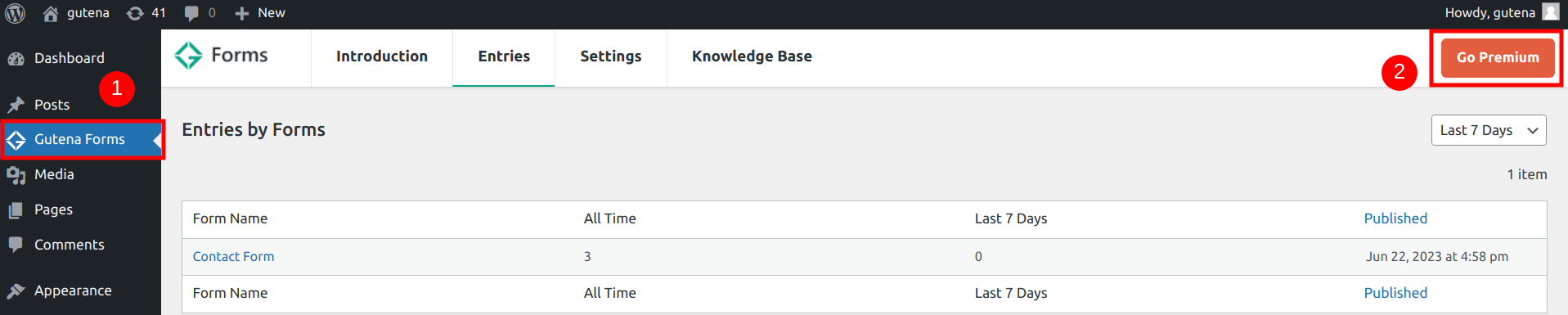Image resolution: width=1568 pixels, height=315 pixels.
Task: Click the WordPress logo icon
Action: [x=15, y=13]
